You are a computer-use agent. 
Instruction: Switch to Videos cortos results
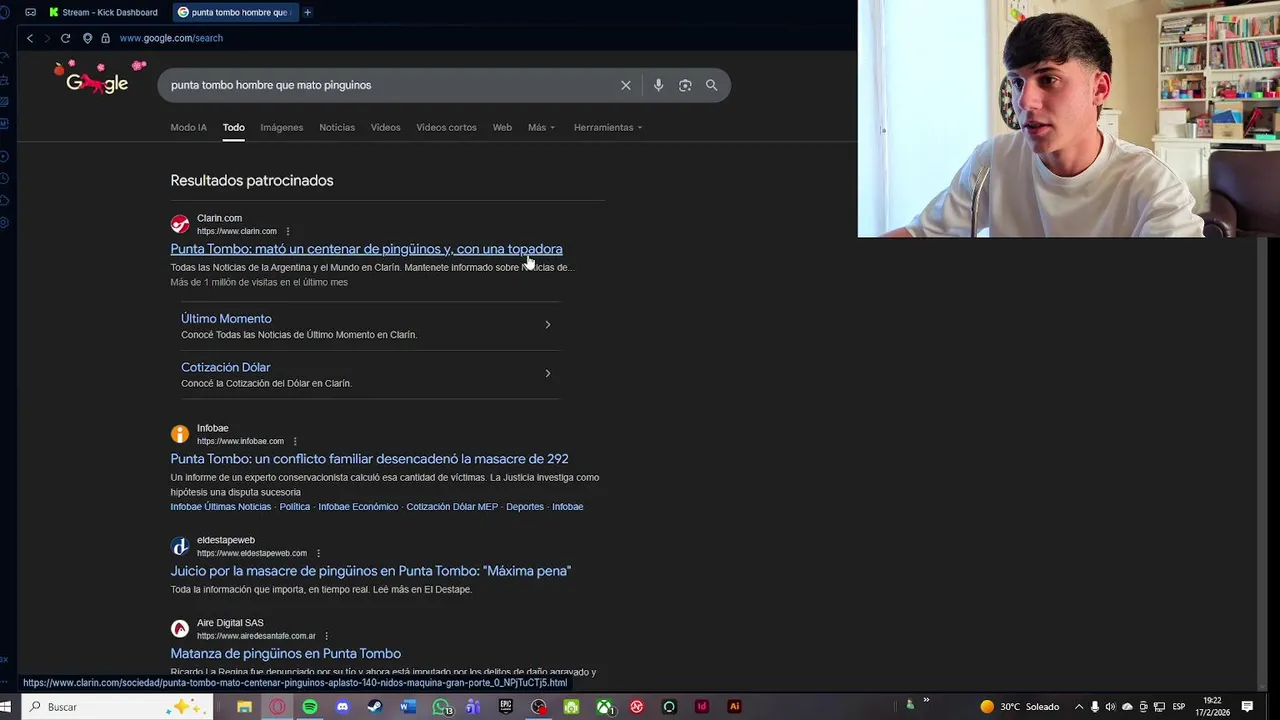click(446, 127)
